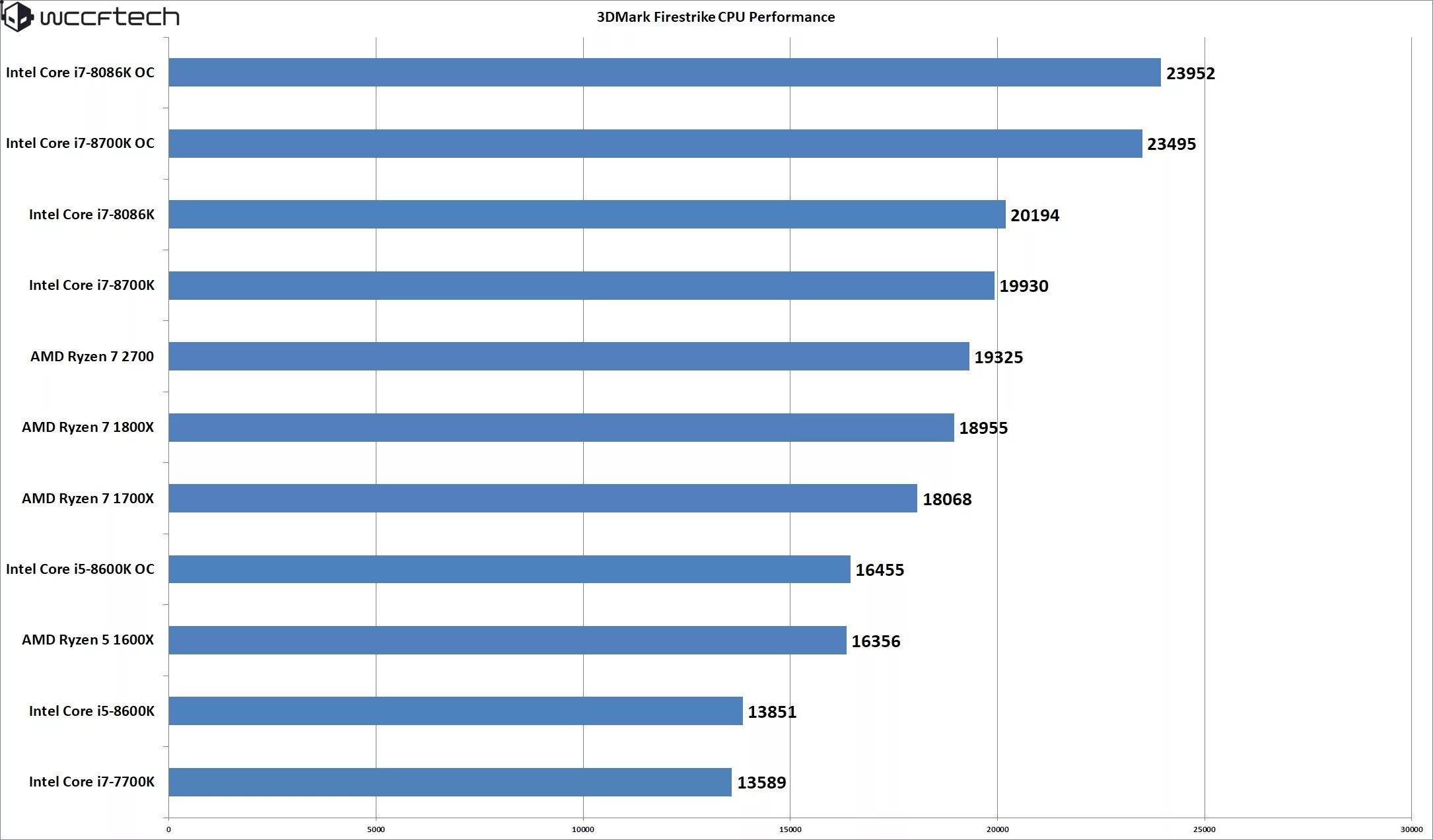Click the wccftech logo icon

pyautogui.click(x=17, y=17)
